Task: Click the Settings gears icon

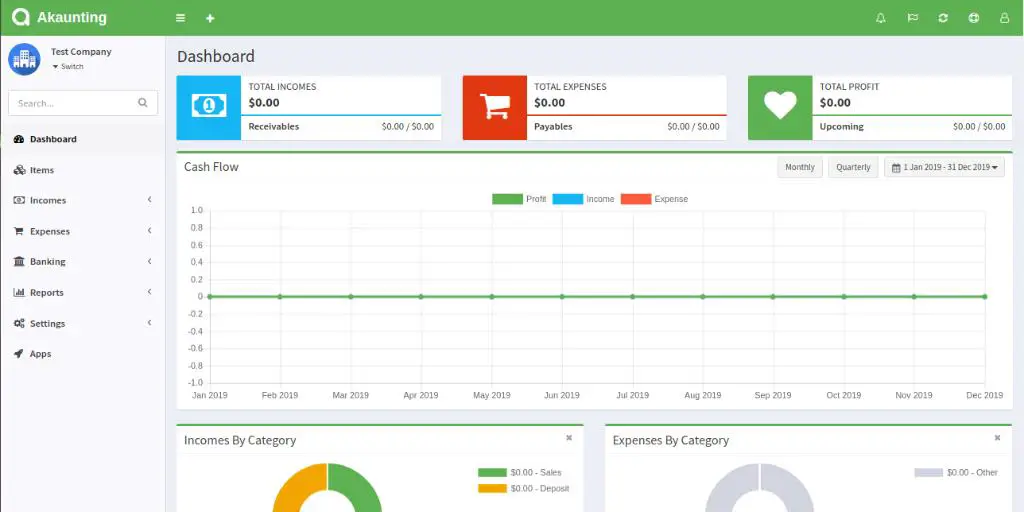Action: [x=19, y=323]
